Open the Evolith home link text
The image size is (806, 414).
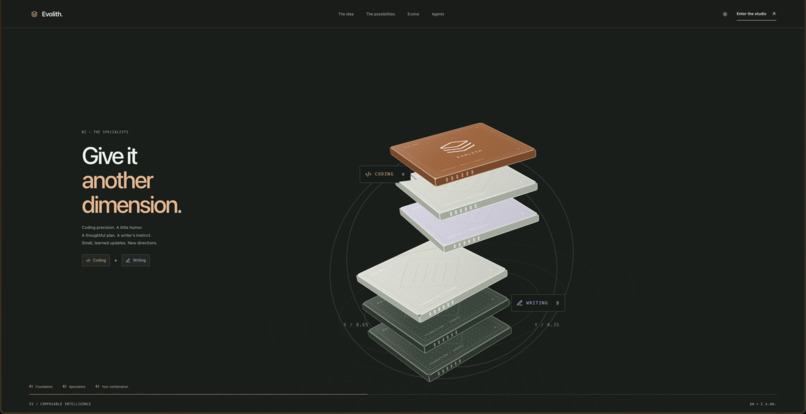[52, 14]
